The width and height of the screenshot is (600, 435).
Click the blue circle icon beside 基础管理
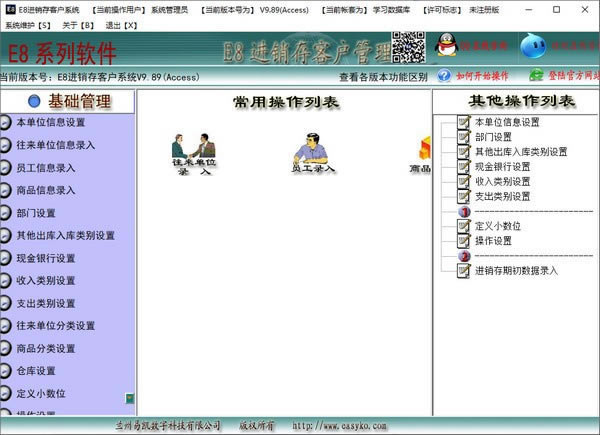[34, 101]
